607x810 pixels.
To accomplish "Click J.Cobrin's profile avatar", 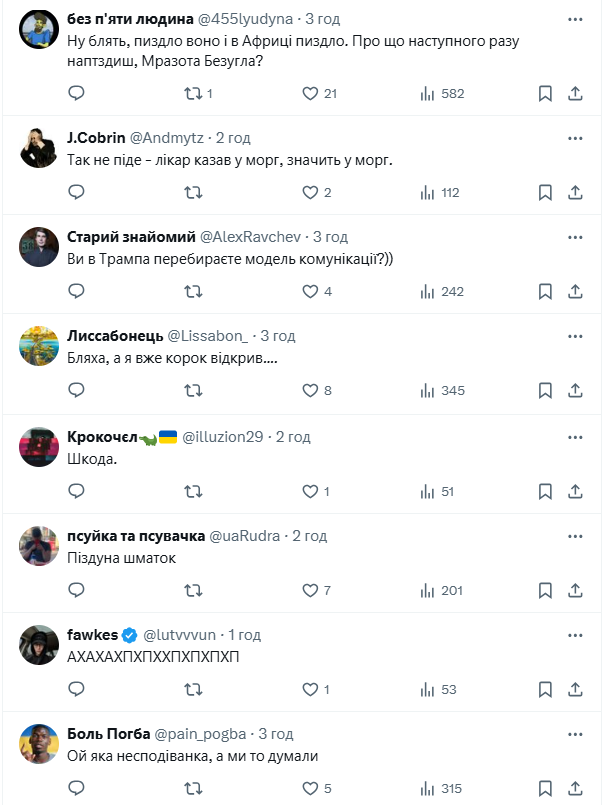I will pyautogui.click(x=38, y=147).
